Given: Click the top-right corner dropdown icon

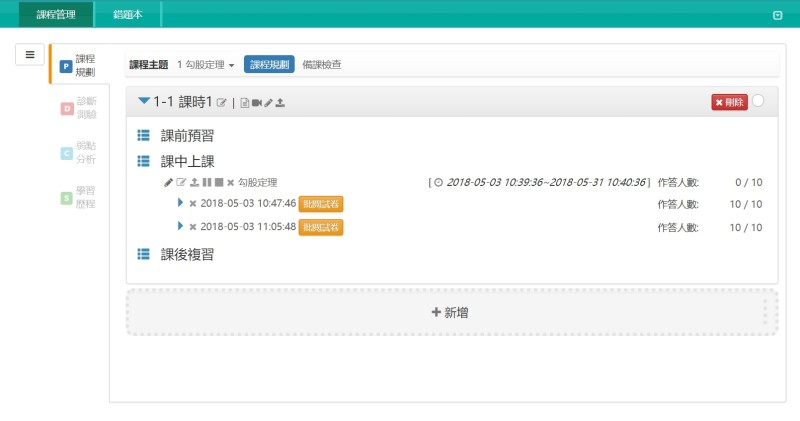Looking at the screenshot, I should click(778, 15).
